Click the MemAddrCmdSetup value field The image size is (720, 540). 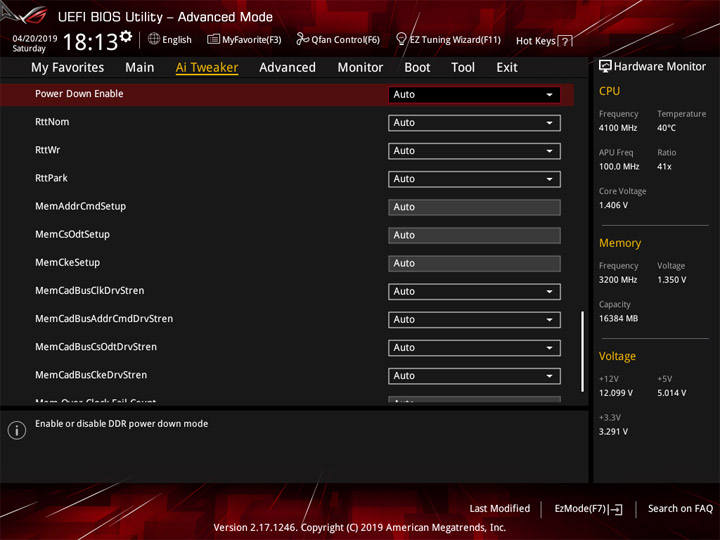click(x=474, y=207)
